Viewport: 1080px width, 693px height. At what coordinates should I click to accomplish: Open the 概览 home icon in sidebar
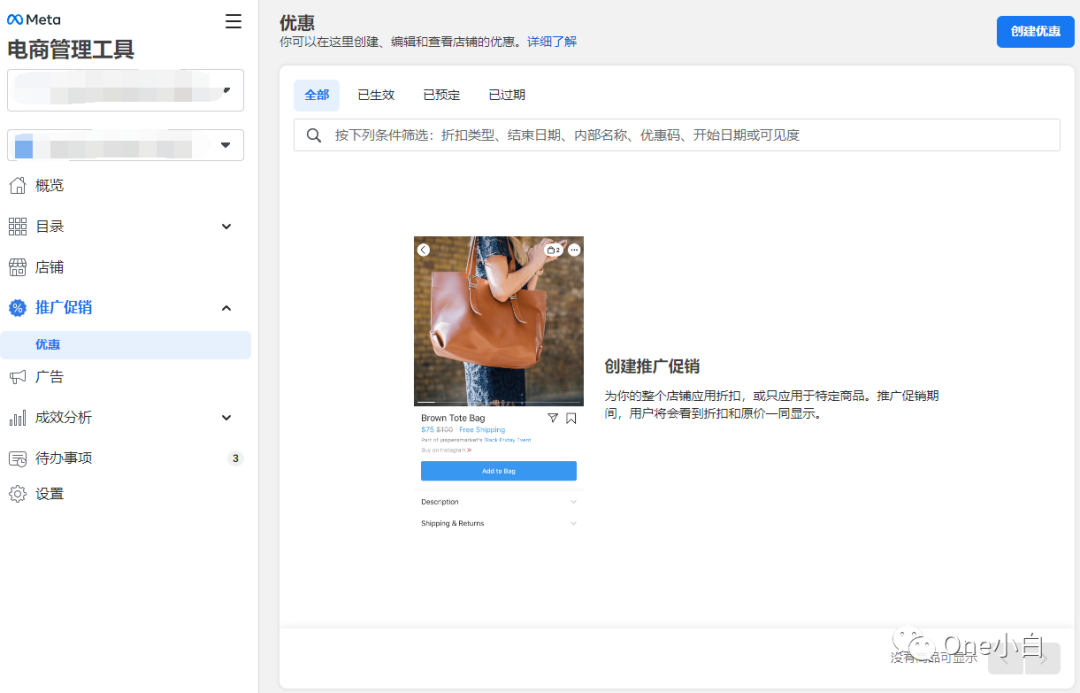point(18,185)
